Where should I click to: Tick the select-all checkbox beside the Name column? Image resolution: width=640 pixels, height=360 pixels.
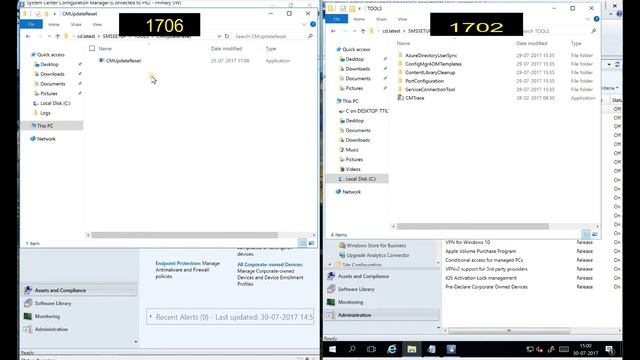[92, 48]
